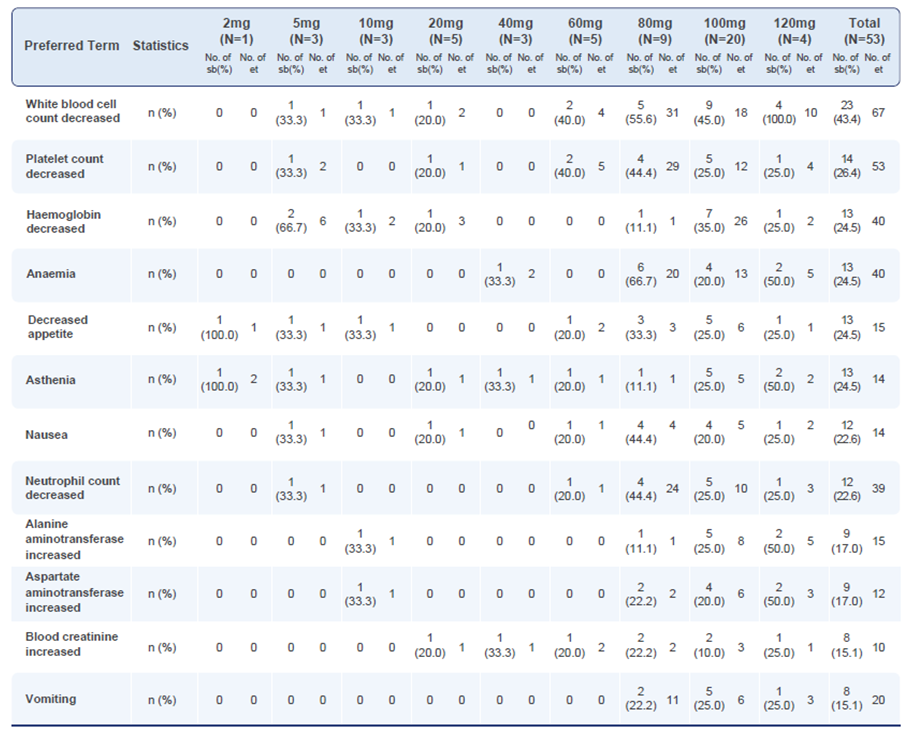Select the Decreased appetite row label

[x=57, y=327]
